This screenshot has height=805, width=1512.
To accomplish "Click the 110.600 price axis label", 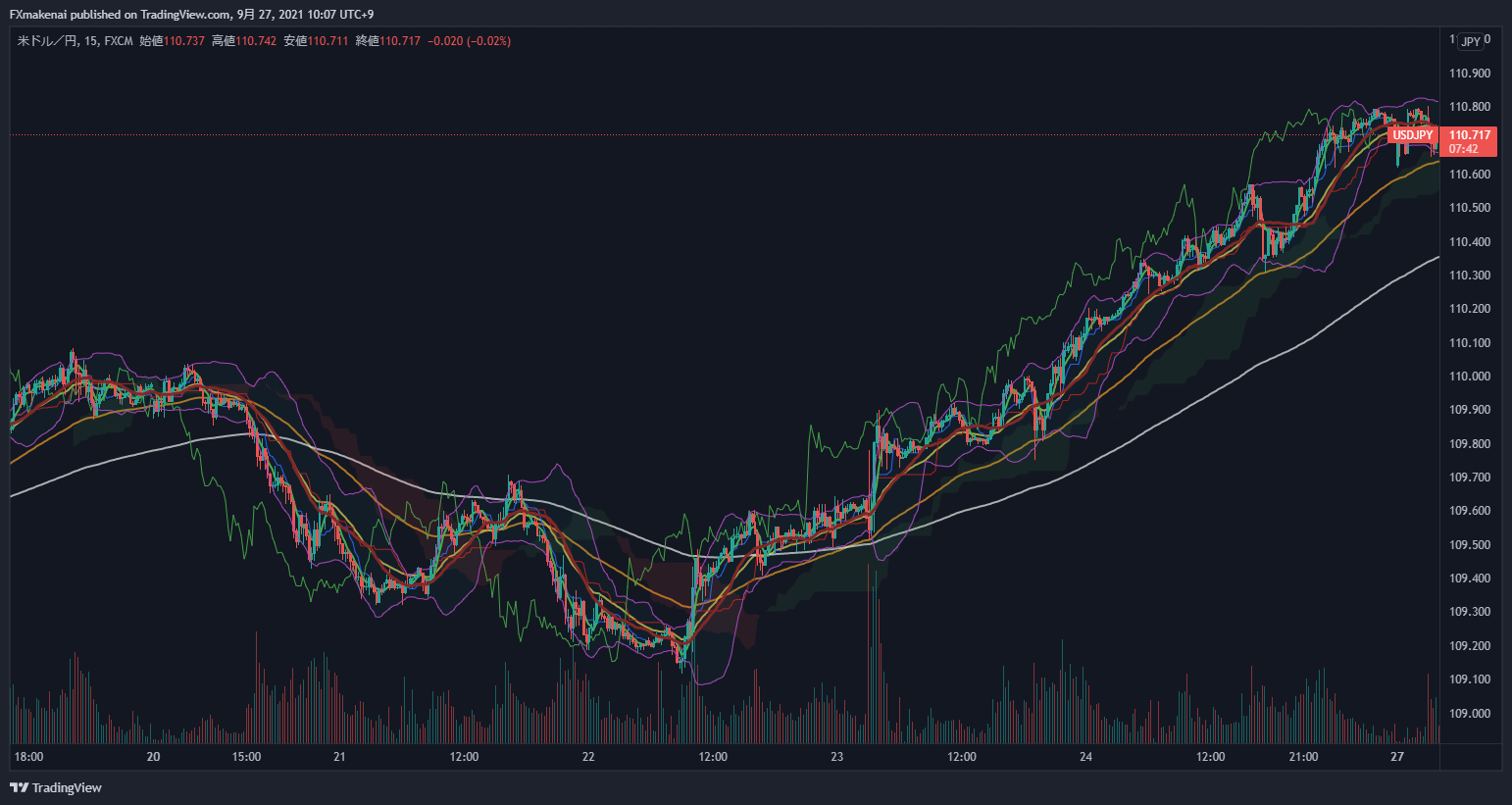I will (1470, 175).
